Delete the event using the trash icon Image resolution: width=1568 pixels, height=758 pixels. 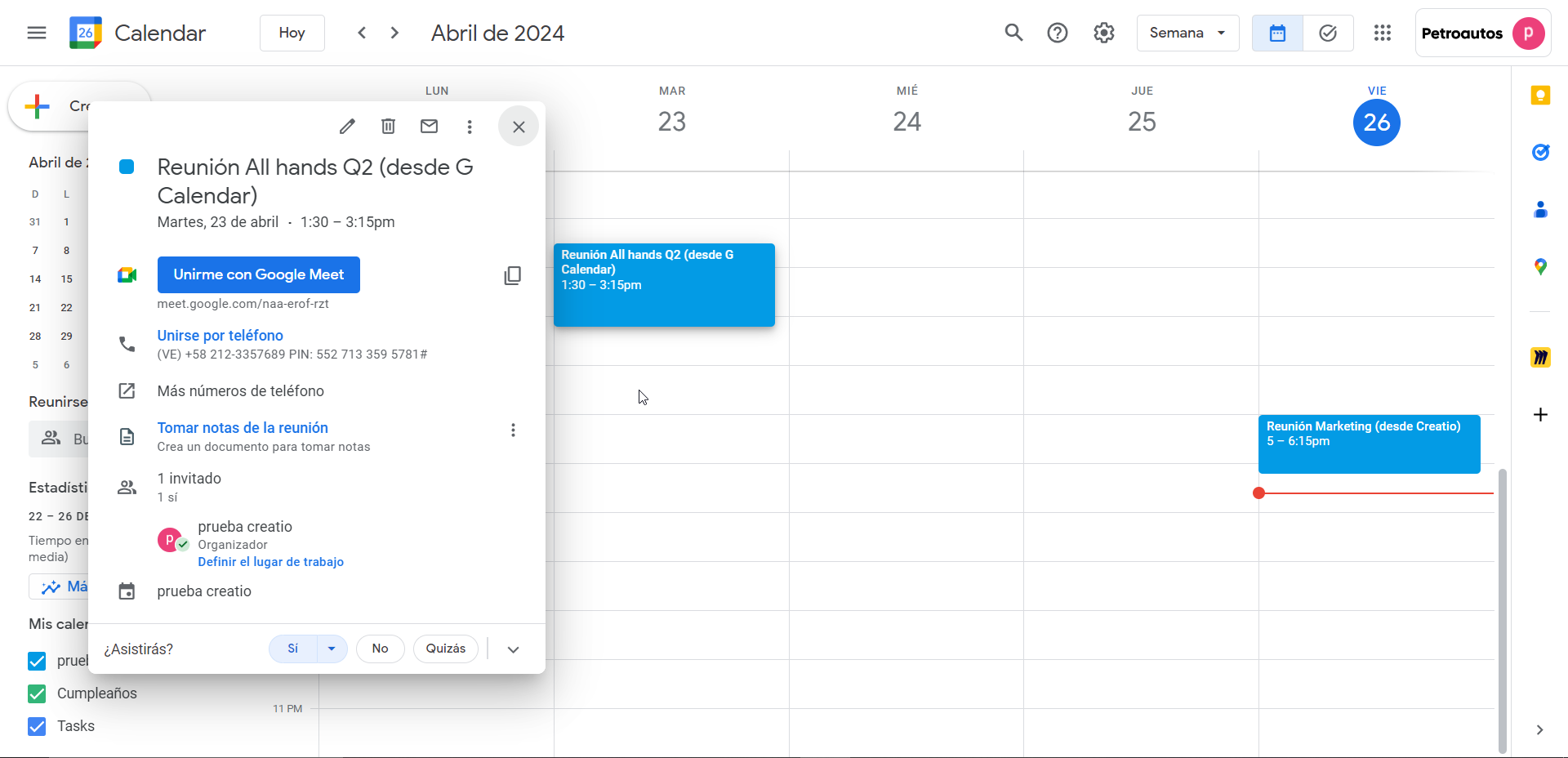(388, 127)
